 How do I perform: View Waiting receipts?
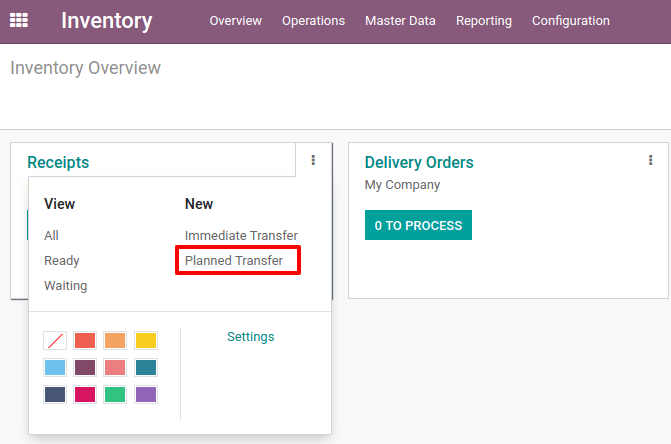[65, 285]
